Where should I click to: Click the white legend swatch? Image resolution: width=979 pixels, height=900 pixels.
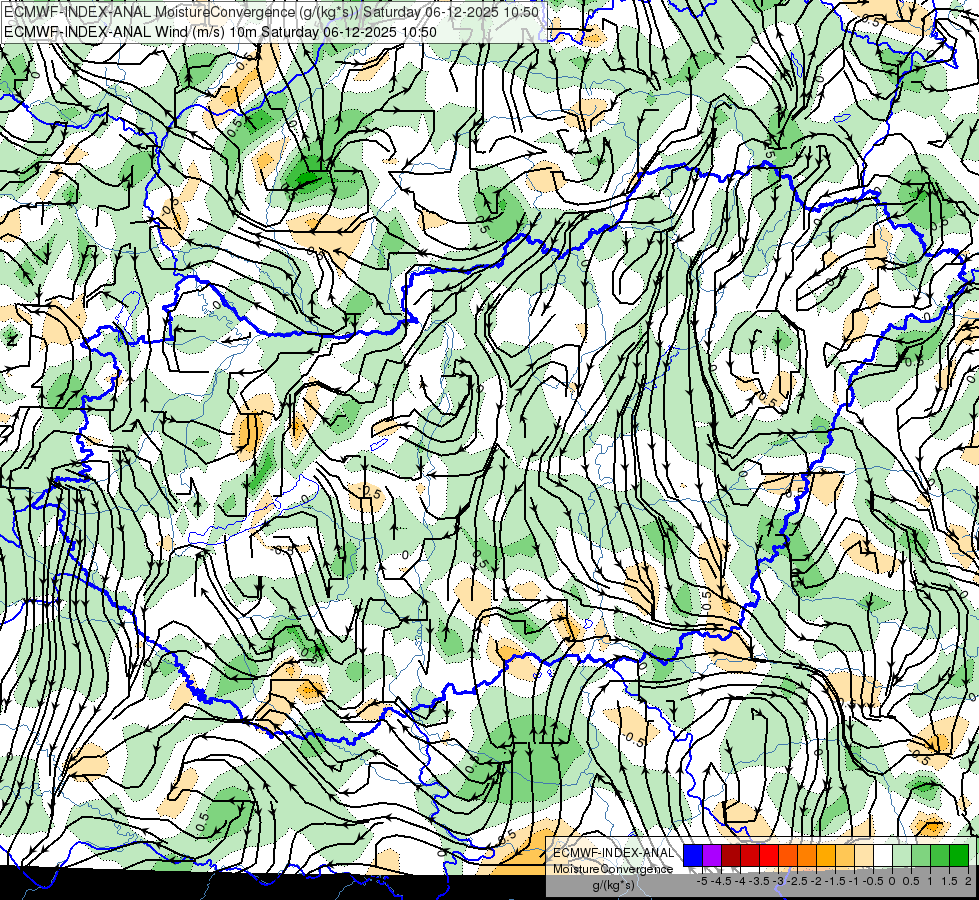(883, 855)
